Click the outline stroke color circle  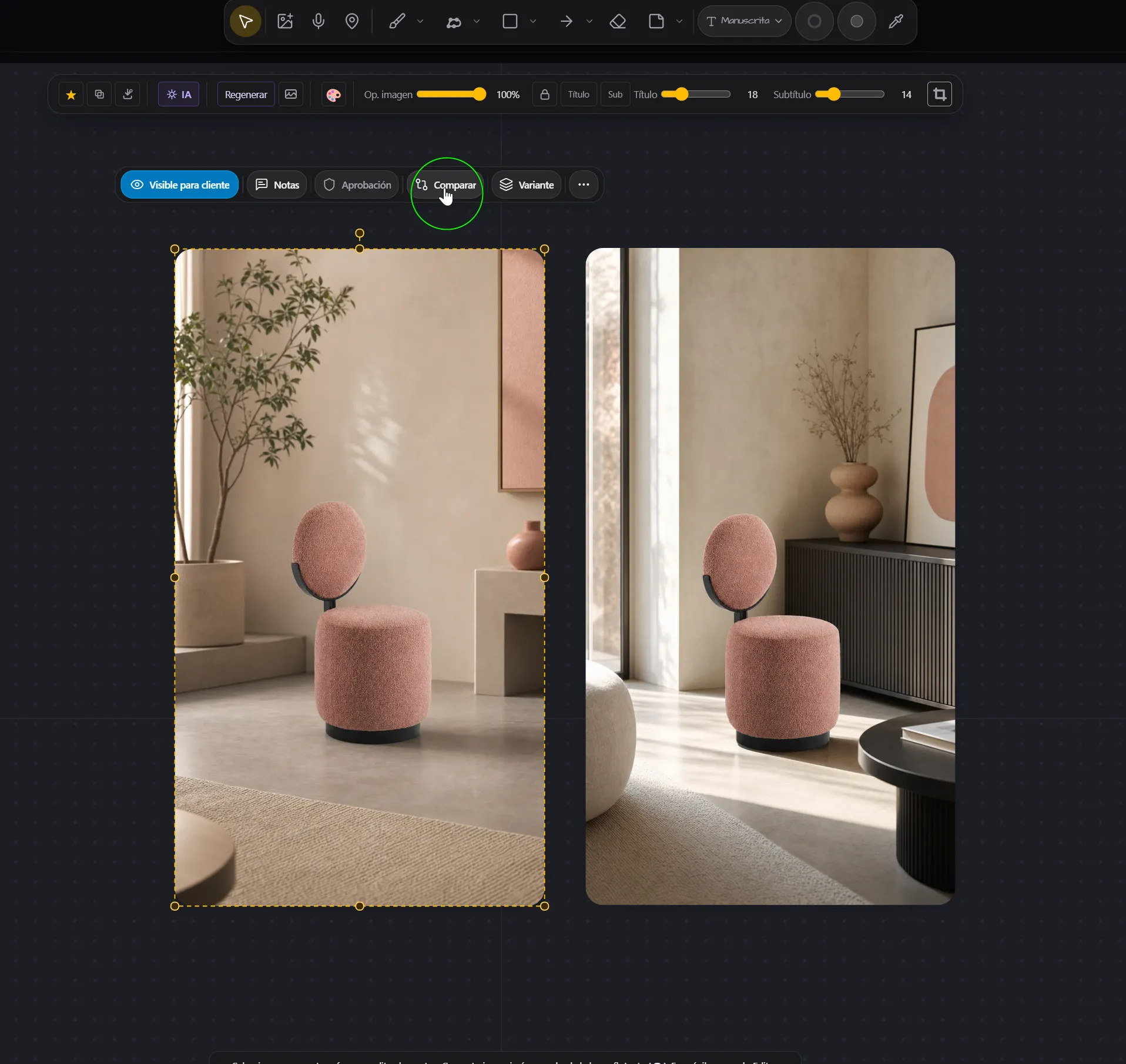(x=815, y=22)
